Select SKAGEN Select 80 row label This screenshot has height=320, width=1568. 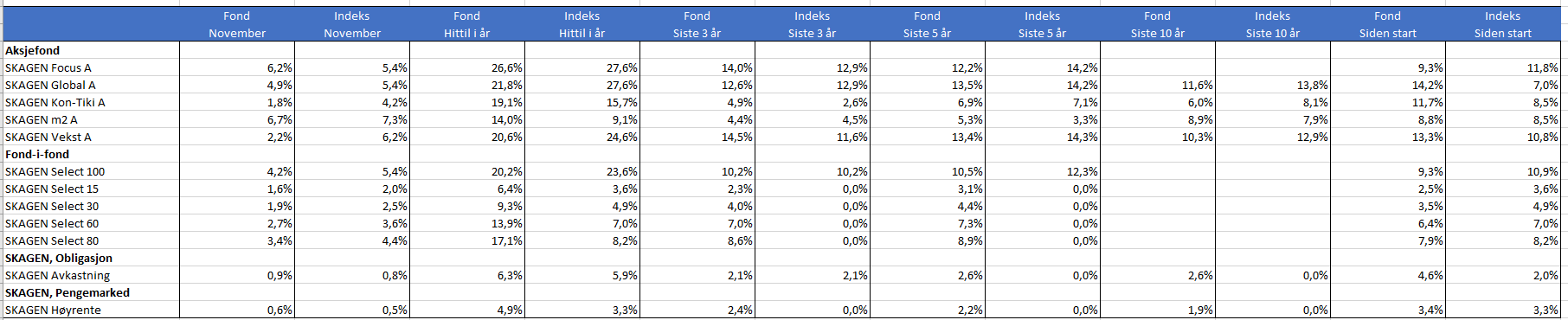[52, 240]
